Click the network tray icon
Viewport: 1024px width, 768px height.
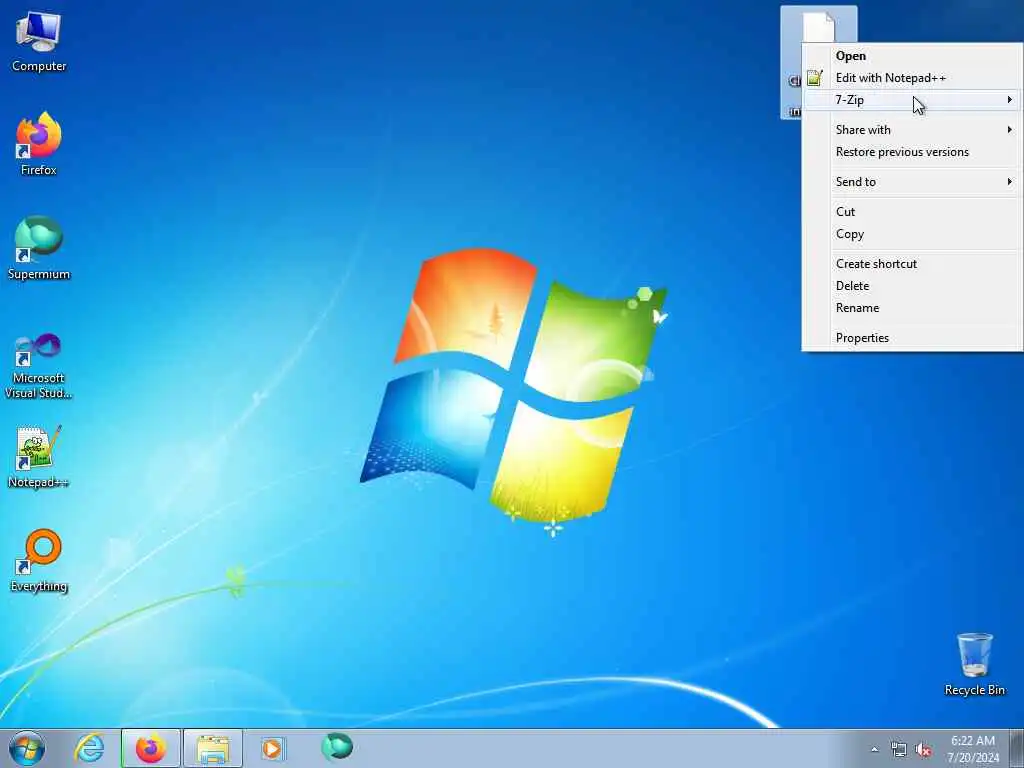click(899, 749)
